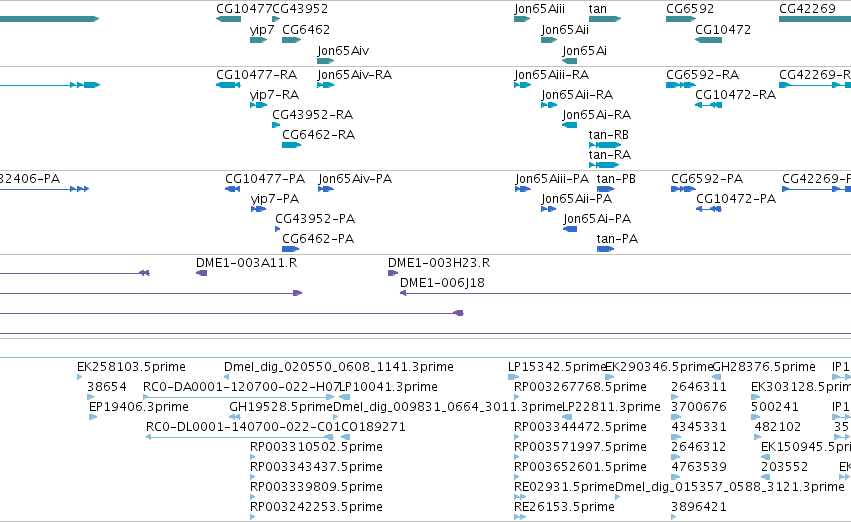Select protein Jon65Ai-PA
Screen dimensions: 851x522
coord(597,219)
